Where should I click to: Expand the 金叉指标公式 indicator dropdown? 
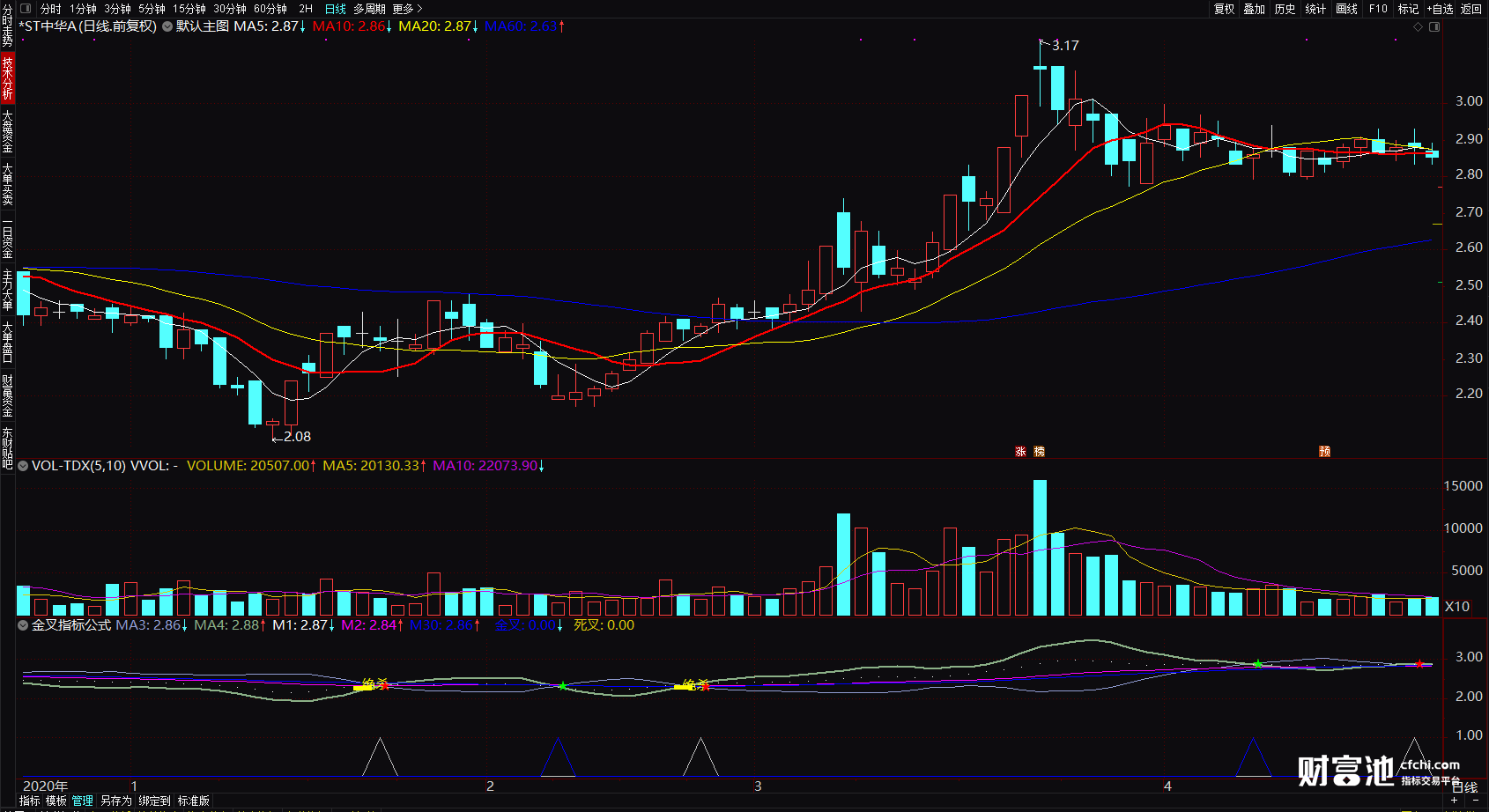pos(23,625)
